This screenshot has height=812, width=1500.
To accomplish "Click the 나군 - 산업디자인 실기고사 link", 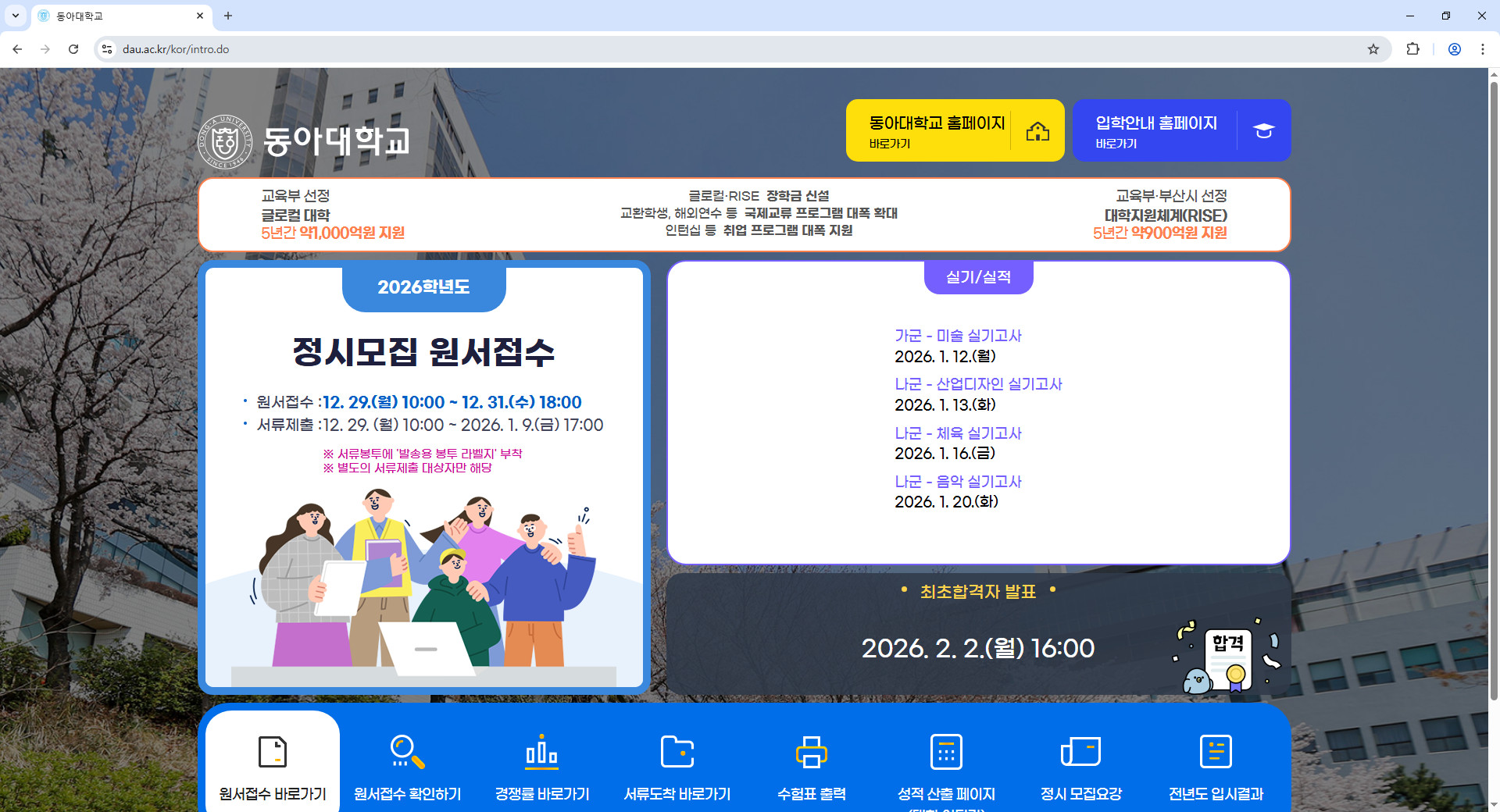I will 978,384.
